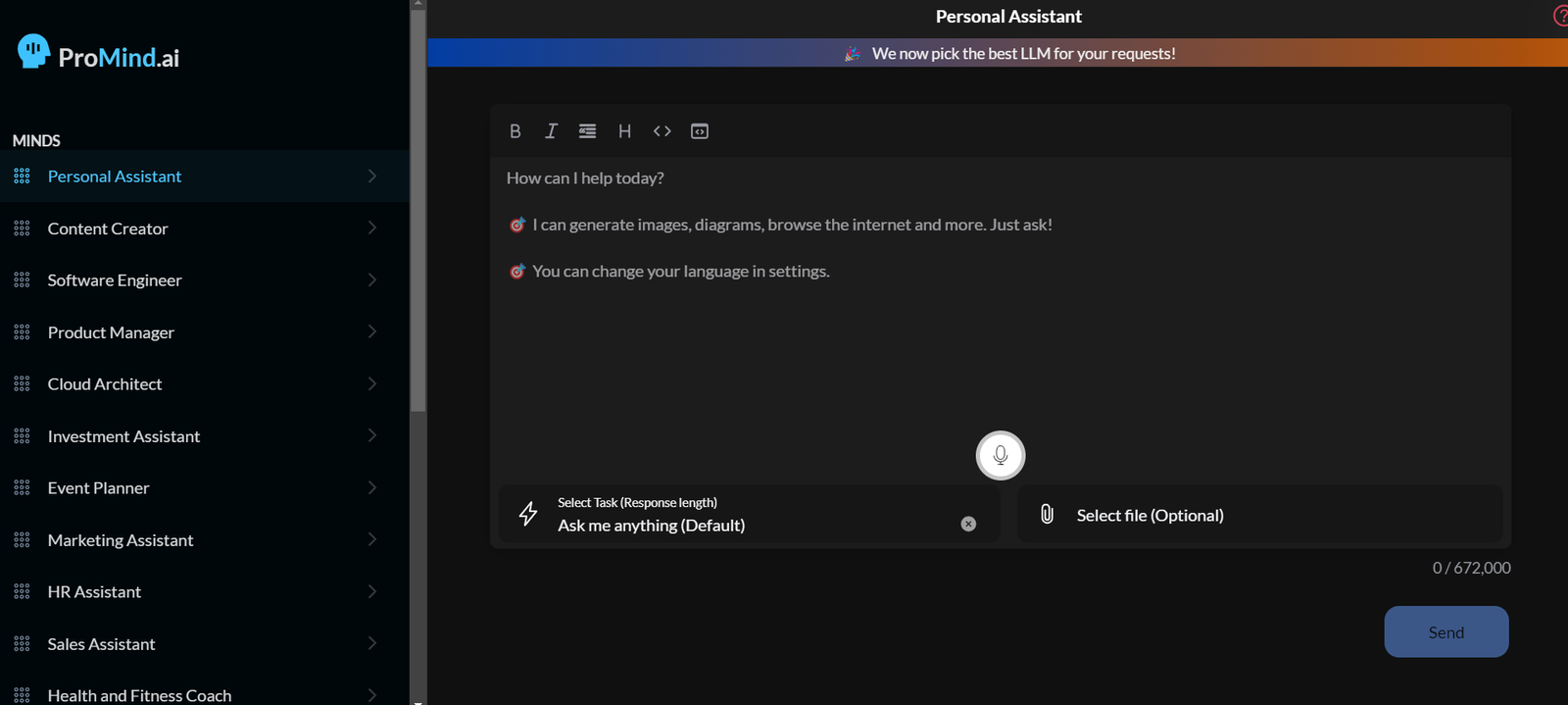The height and width of the screenshot is (705, 1568).
Task: Select Marketing Assistant in the sidebar
Action: pyautogui.click(x=121, y=540)
